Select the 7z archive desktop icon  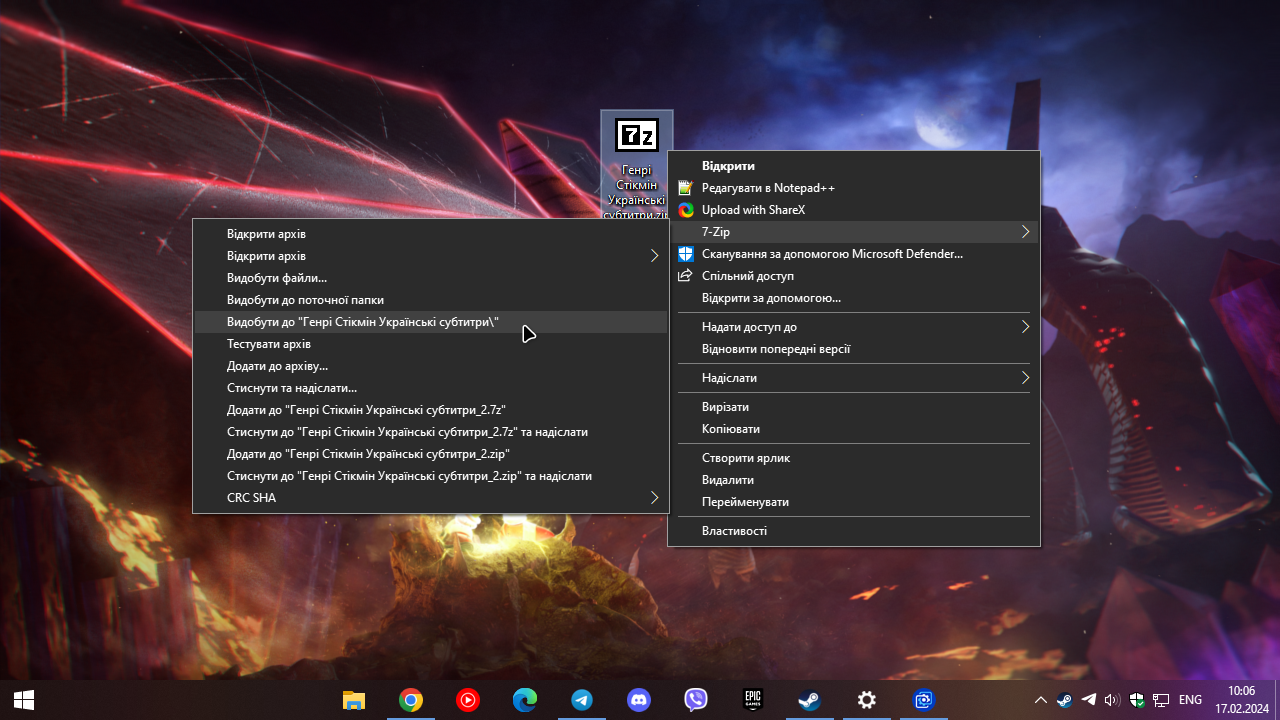point(637,165)
